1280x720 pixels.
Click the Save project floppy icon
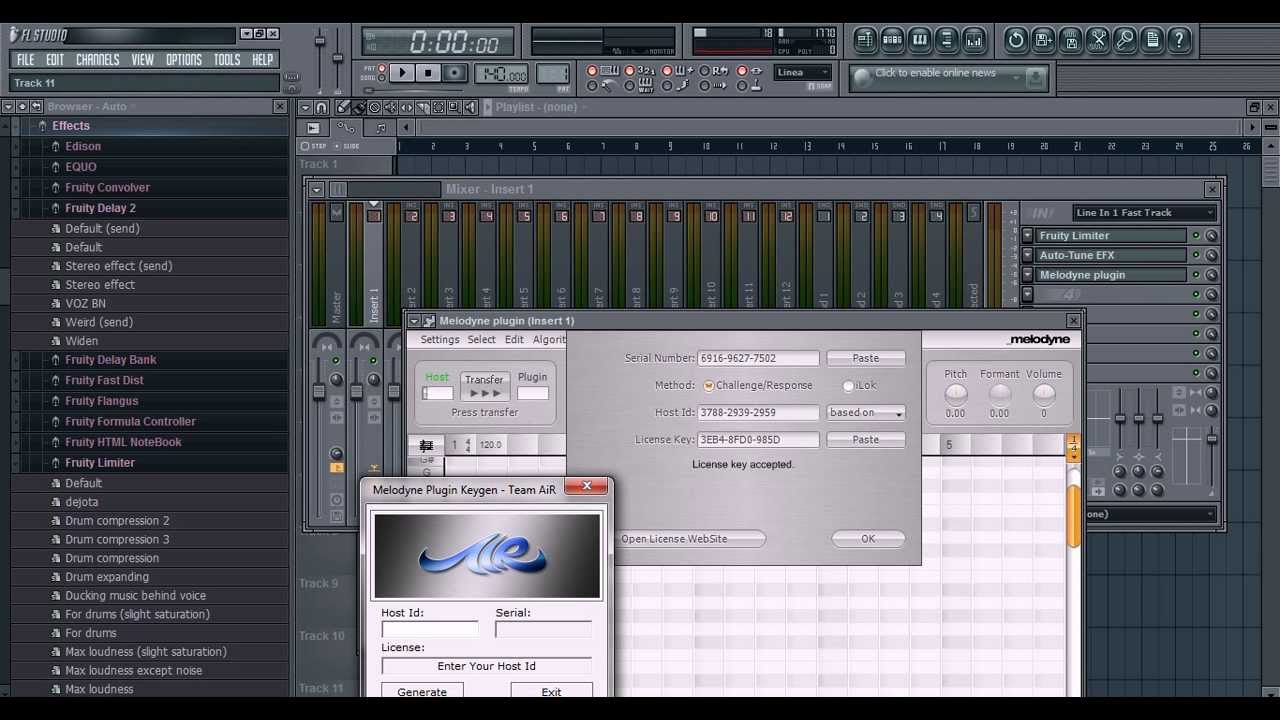[x=1043, y=40]
